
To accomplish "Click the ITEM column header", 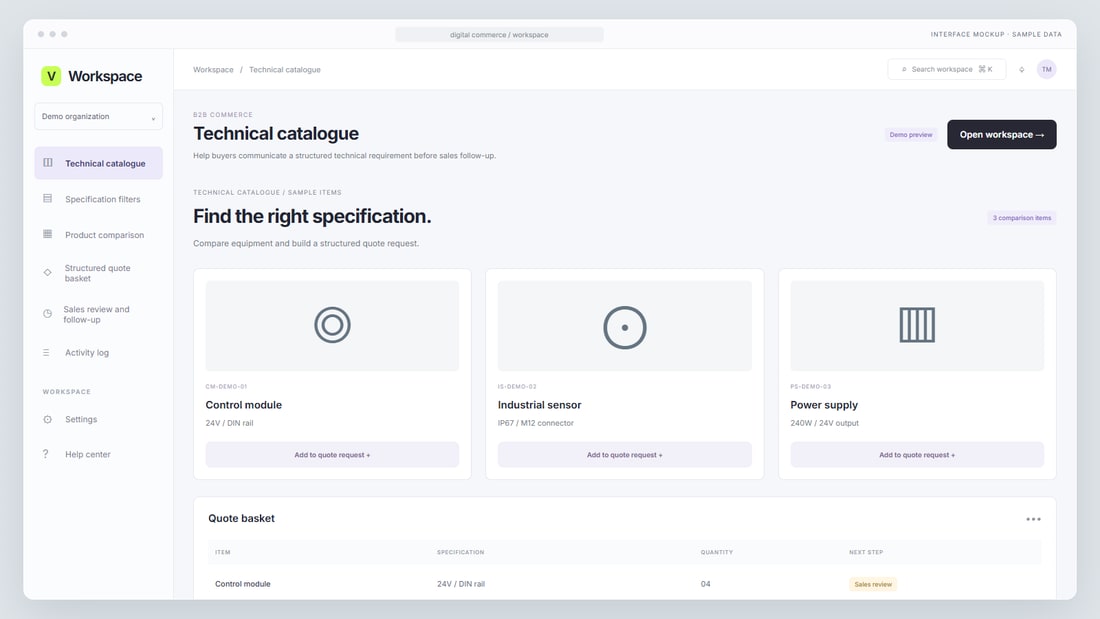I will (x=222, y=552).
